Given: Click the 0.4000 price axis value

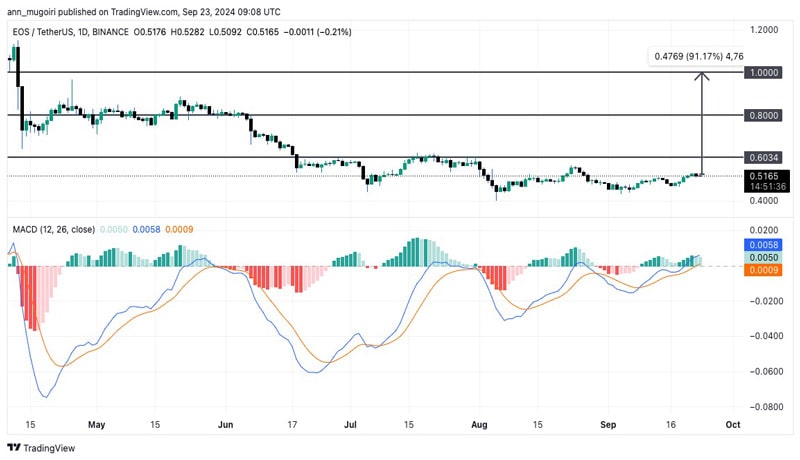Looking at the screenshot, I should (x=764, y=201).
